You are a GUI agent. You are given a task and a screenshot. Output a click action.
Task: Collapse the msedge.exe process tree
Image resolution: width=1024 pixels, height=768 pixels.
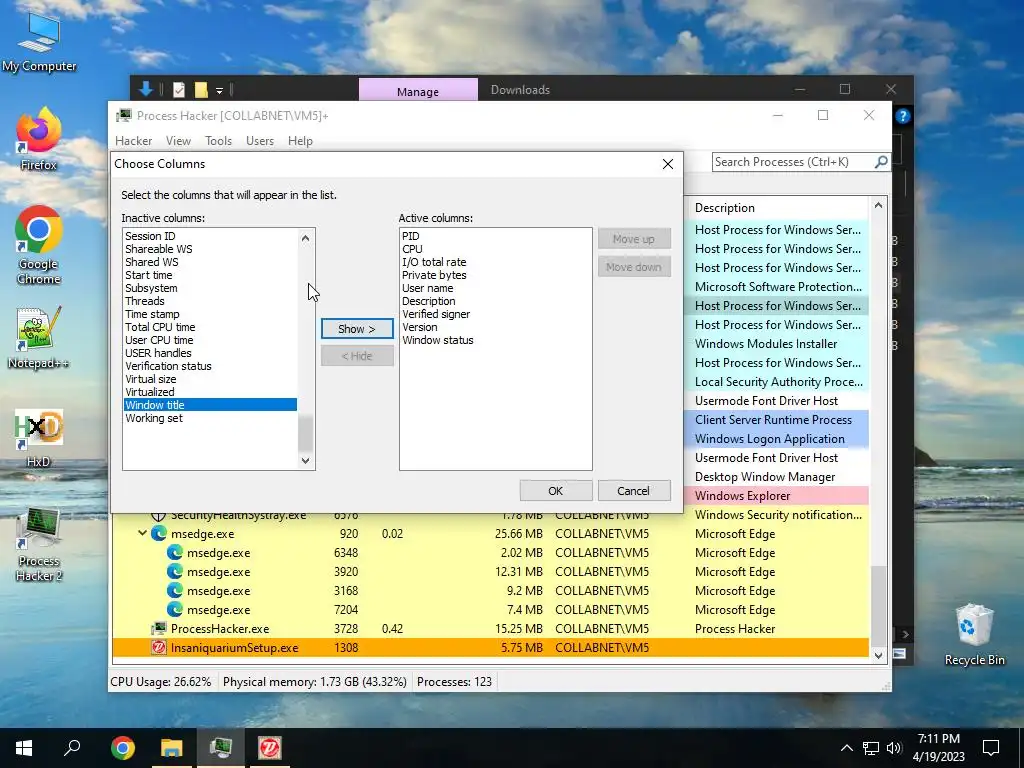pos(142,534)
